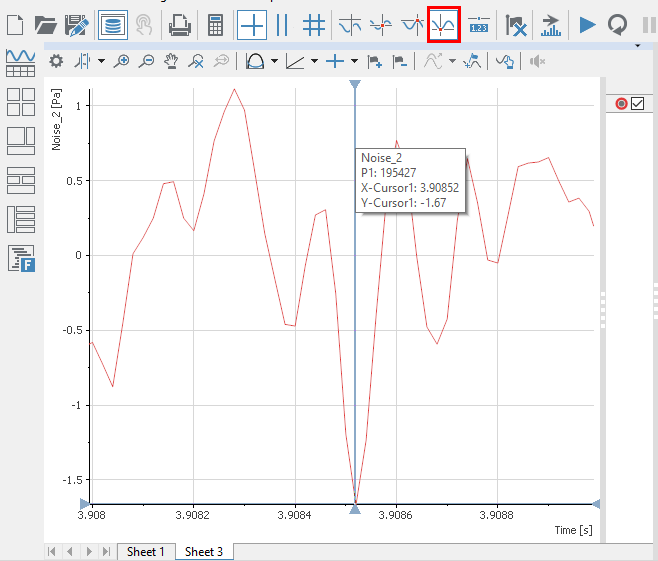Click the print icon
Image resolution: width=658 pixels, height=561 pixels.
click(179, 25)
